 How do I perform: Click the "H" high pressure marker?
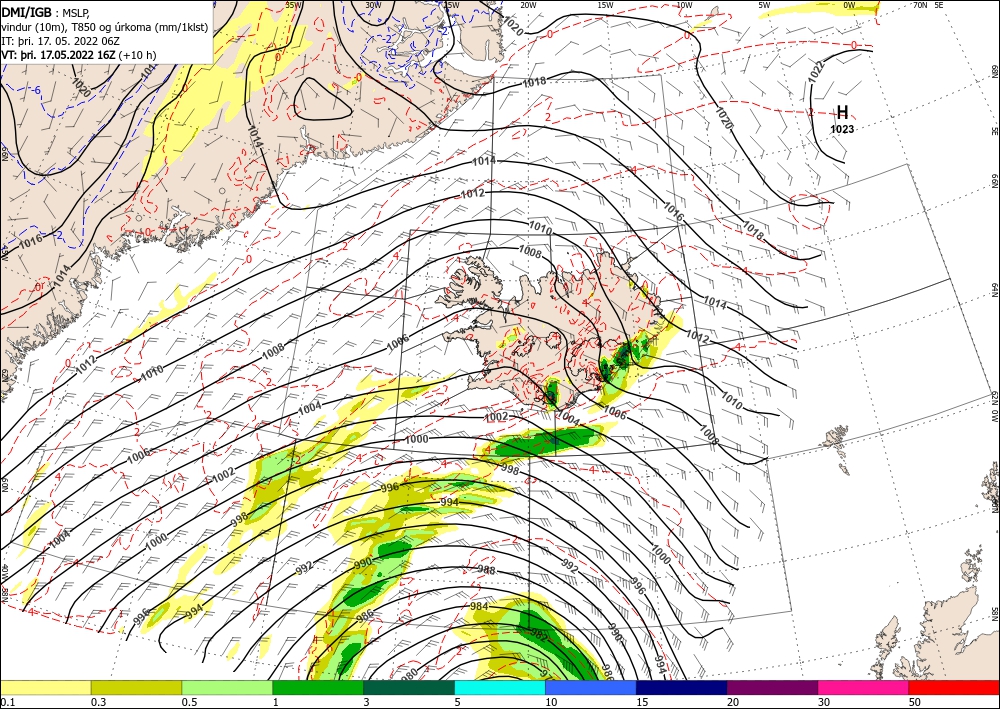(842, 113)
